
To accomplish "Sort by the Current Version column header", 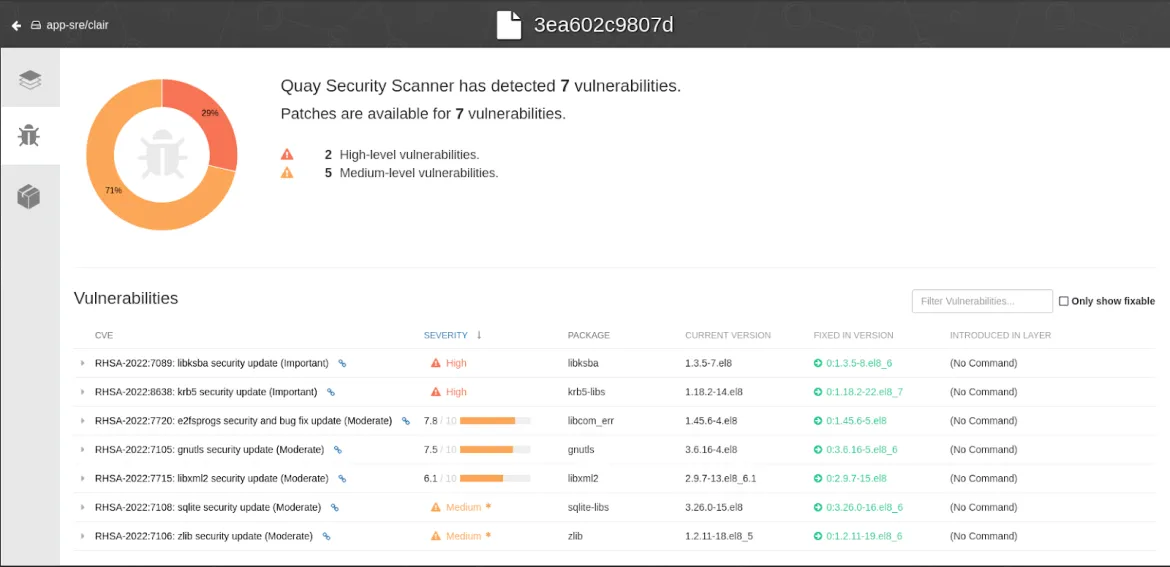I will (727, 335).
